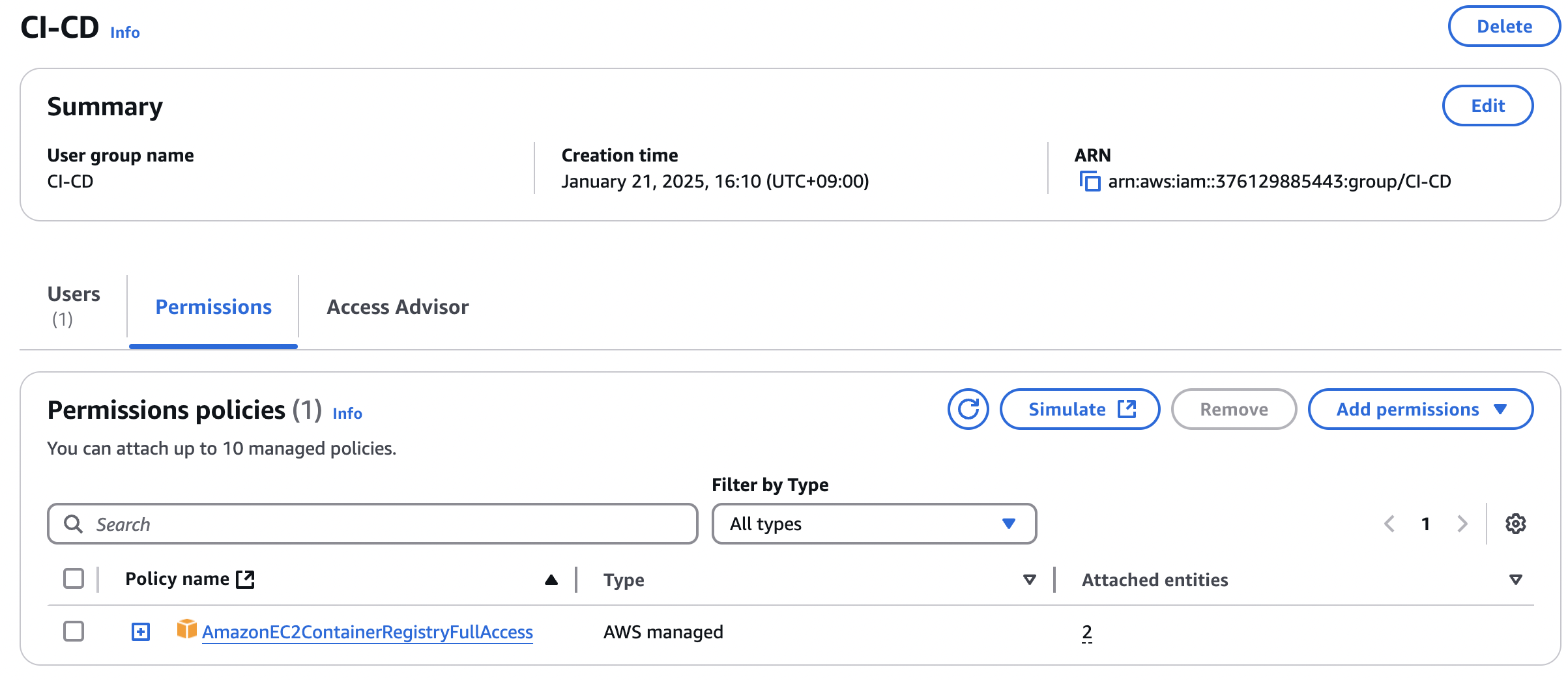Click the orange AWS managed policy cube icon

186,630
